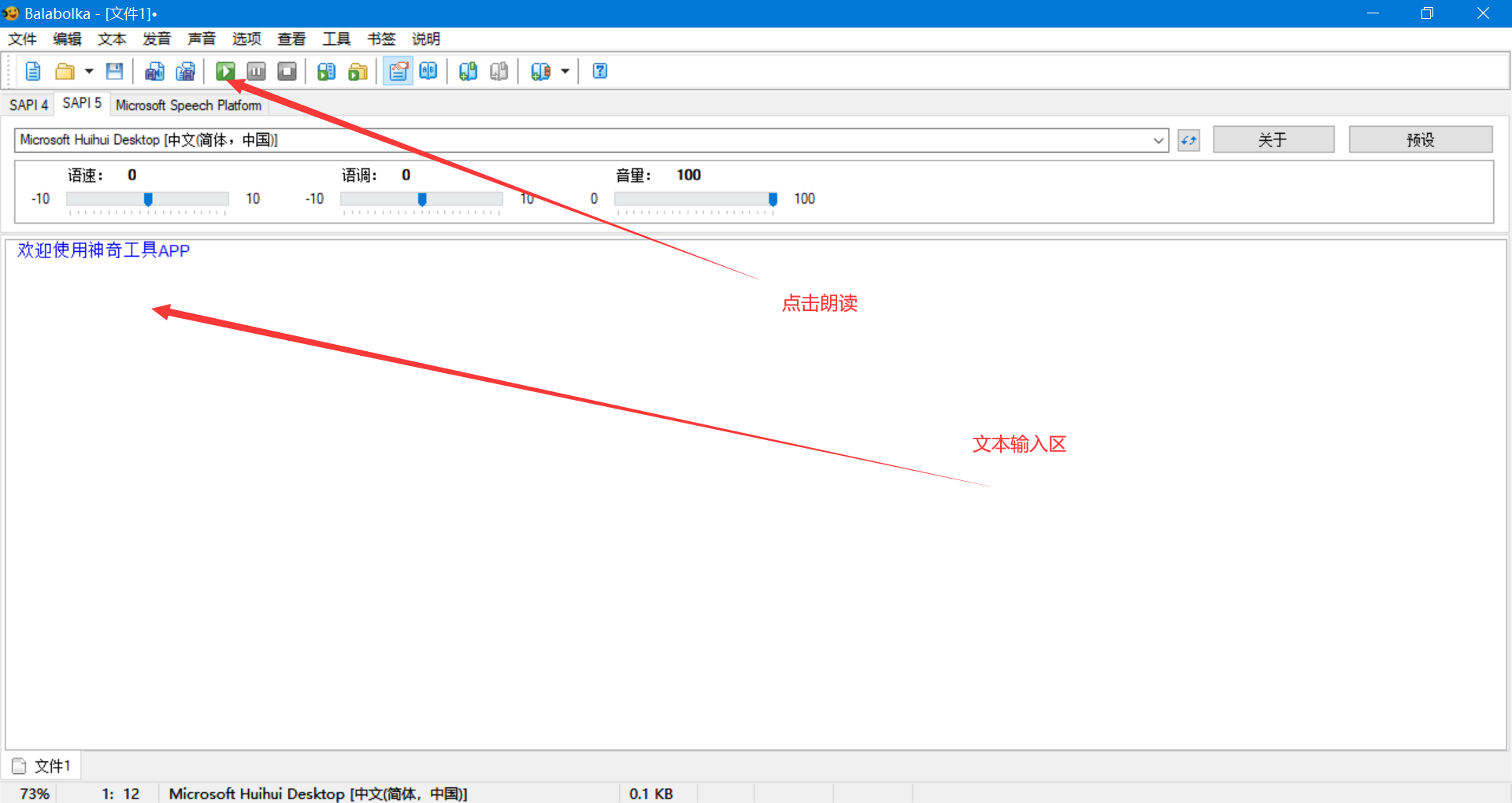
Task: Restore down the Balabolka window
Action: tap(1427, 13)
